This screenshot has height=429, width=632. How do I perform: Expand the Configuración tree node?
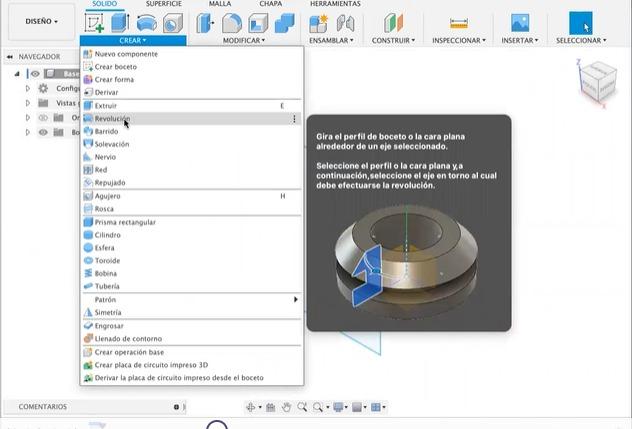28,88
